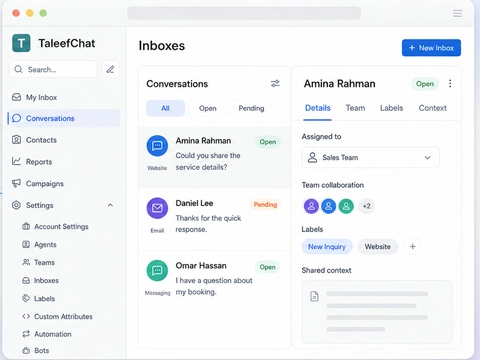Click the Conversations speech bubble icon
The image size is (480, 360).
coord(16,118)
